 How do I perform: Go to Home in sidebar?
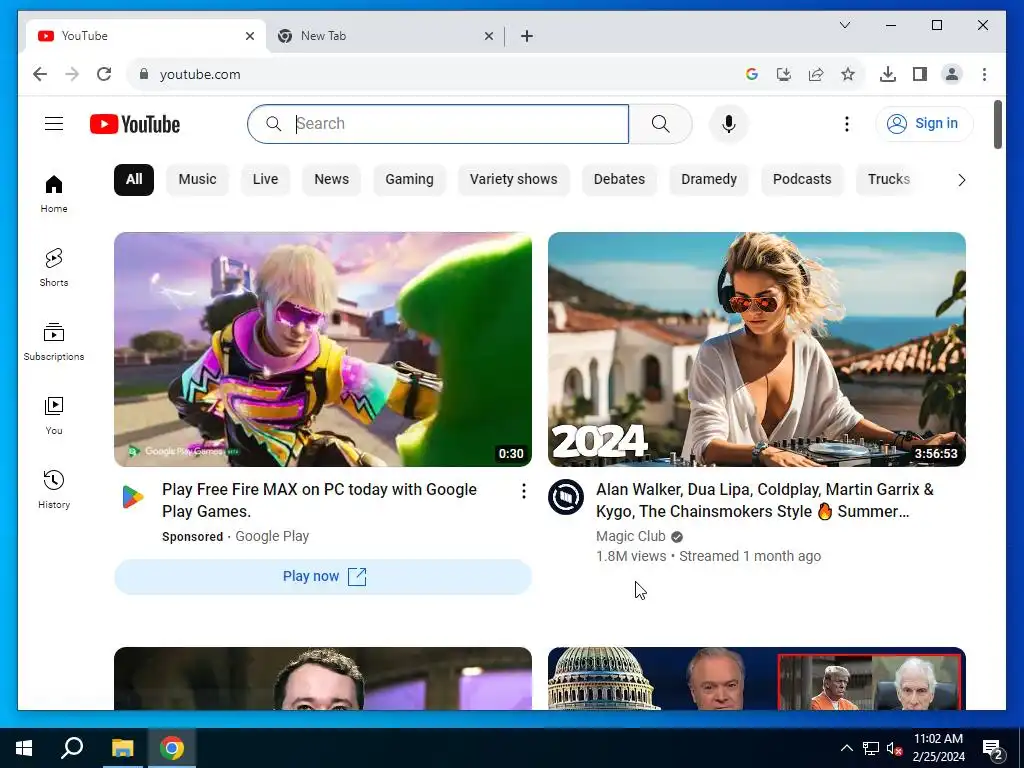[54, 194]
